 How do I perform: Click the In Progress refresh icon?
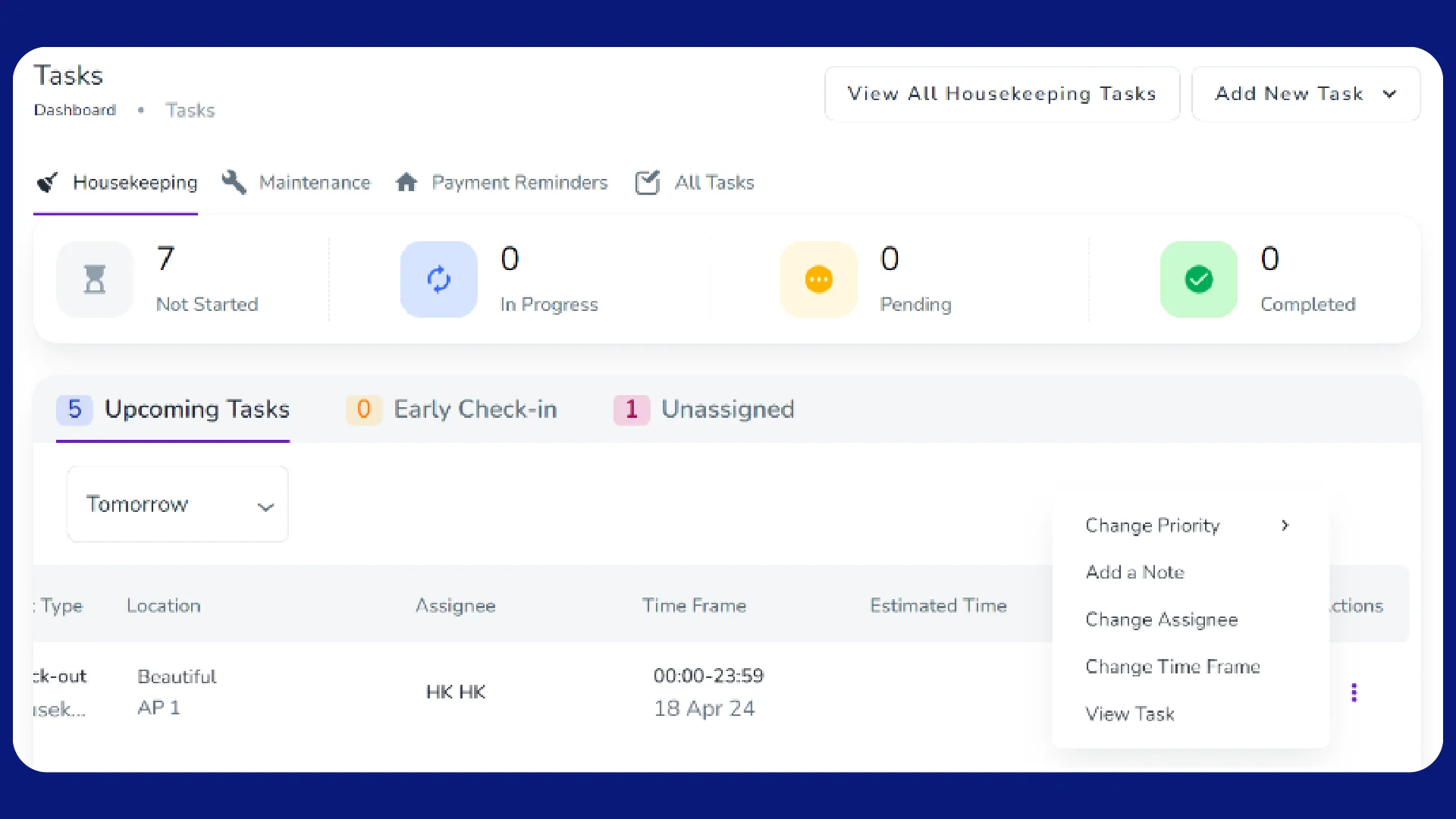click(438, 279)
